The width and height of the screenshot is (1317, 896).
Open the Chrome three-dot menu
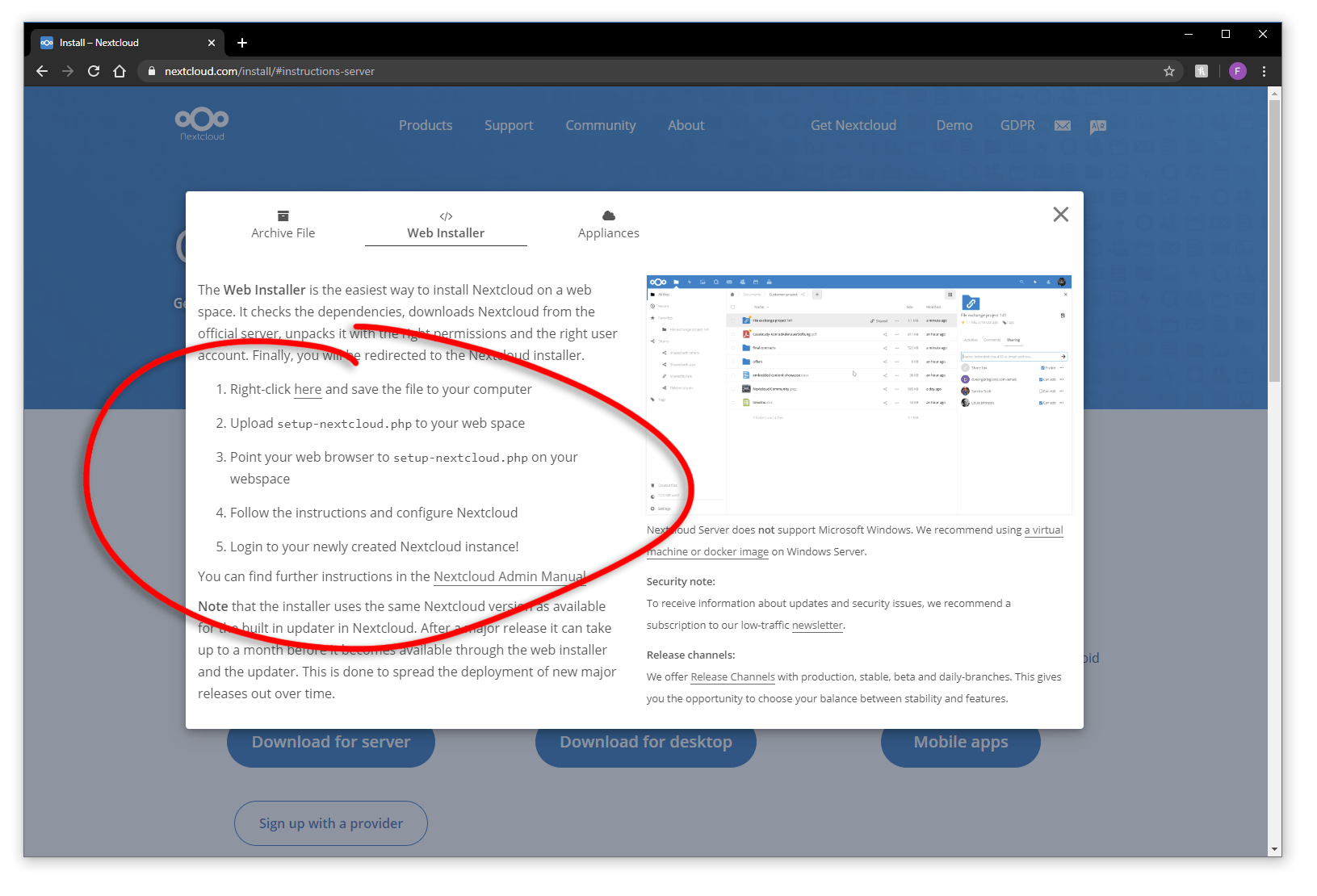(1264, 71)
